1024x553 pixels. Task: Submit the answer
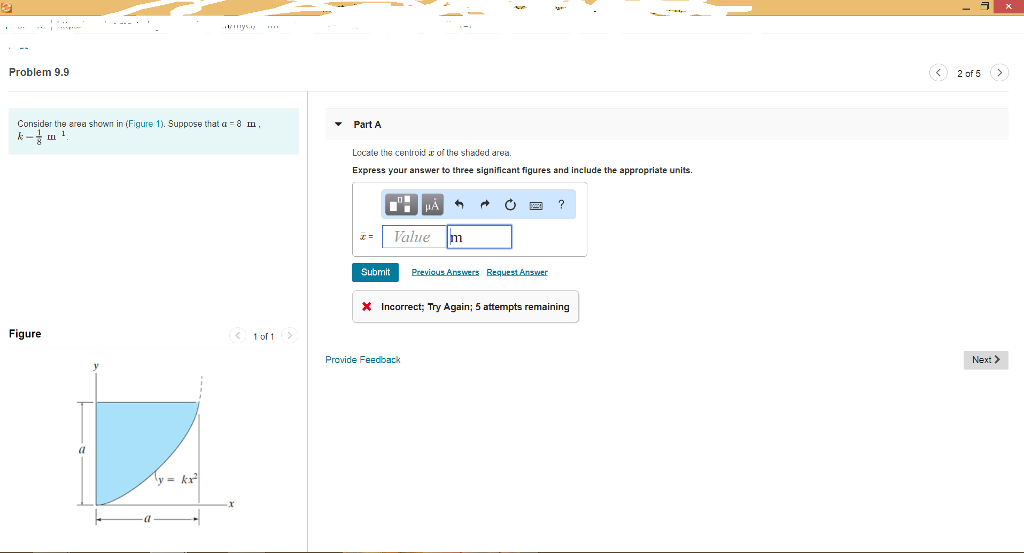click(x=376, y=272)
